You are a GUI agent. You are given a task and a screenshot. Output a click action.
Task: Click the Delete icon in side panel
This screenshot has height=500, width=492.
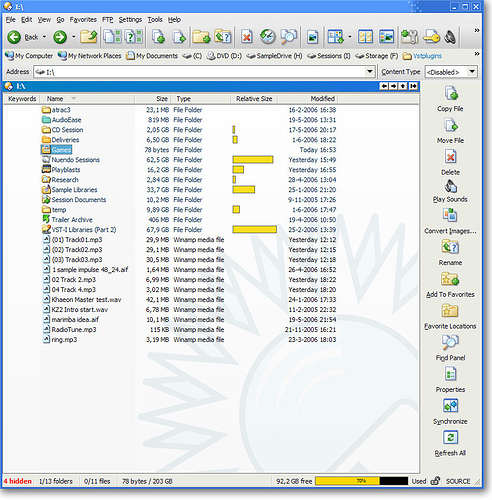451,157
